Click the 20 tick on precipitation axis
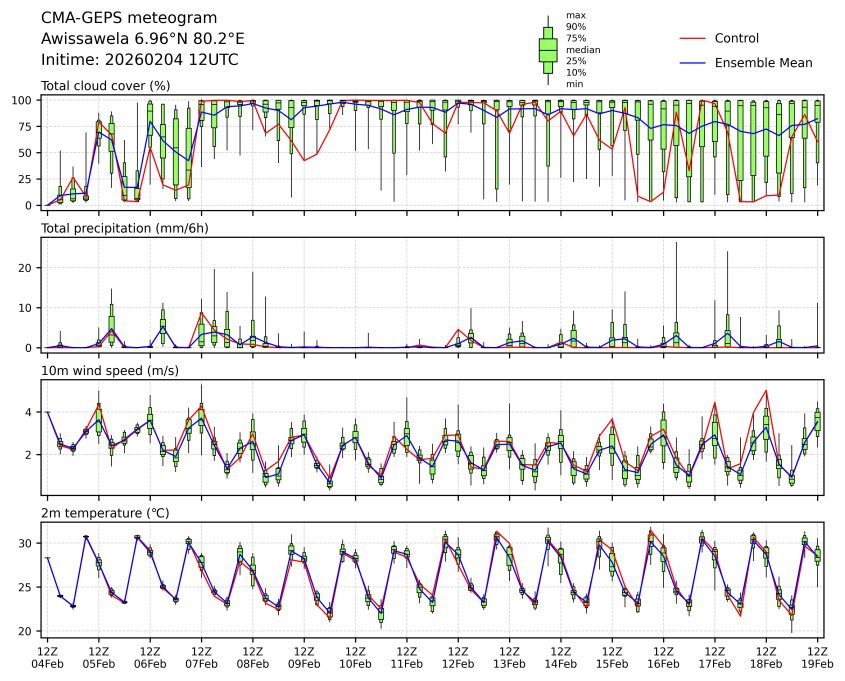The image size is (845, 681). point(28,267)
